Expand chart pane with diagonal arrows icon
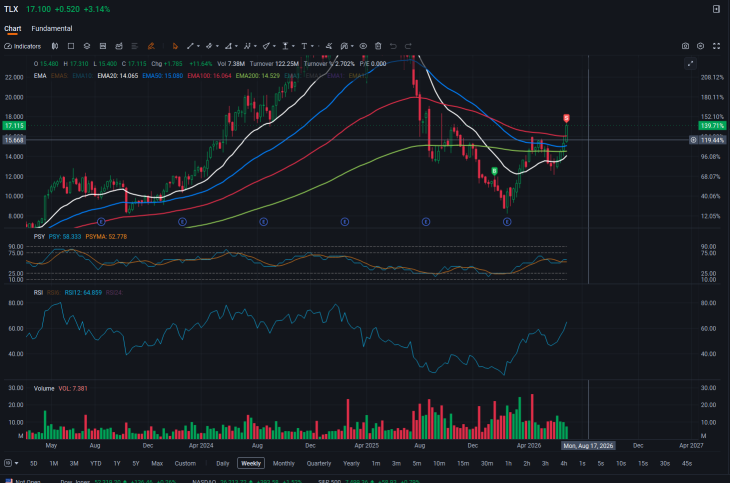730x483 pixels. [x=690, y=63]
